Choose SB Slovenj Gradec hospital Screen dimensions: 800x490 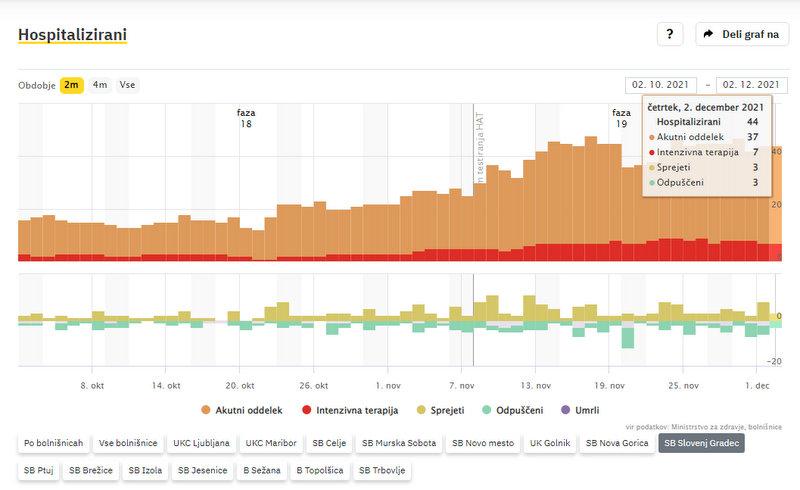click(701, 442)
